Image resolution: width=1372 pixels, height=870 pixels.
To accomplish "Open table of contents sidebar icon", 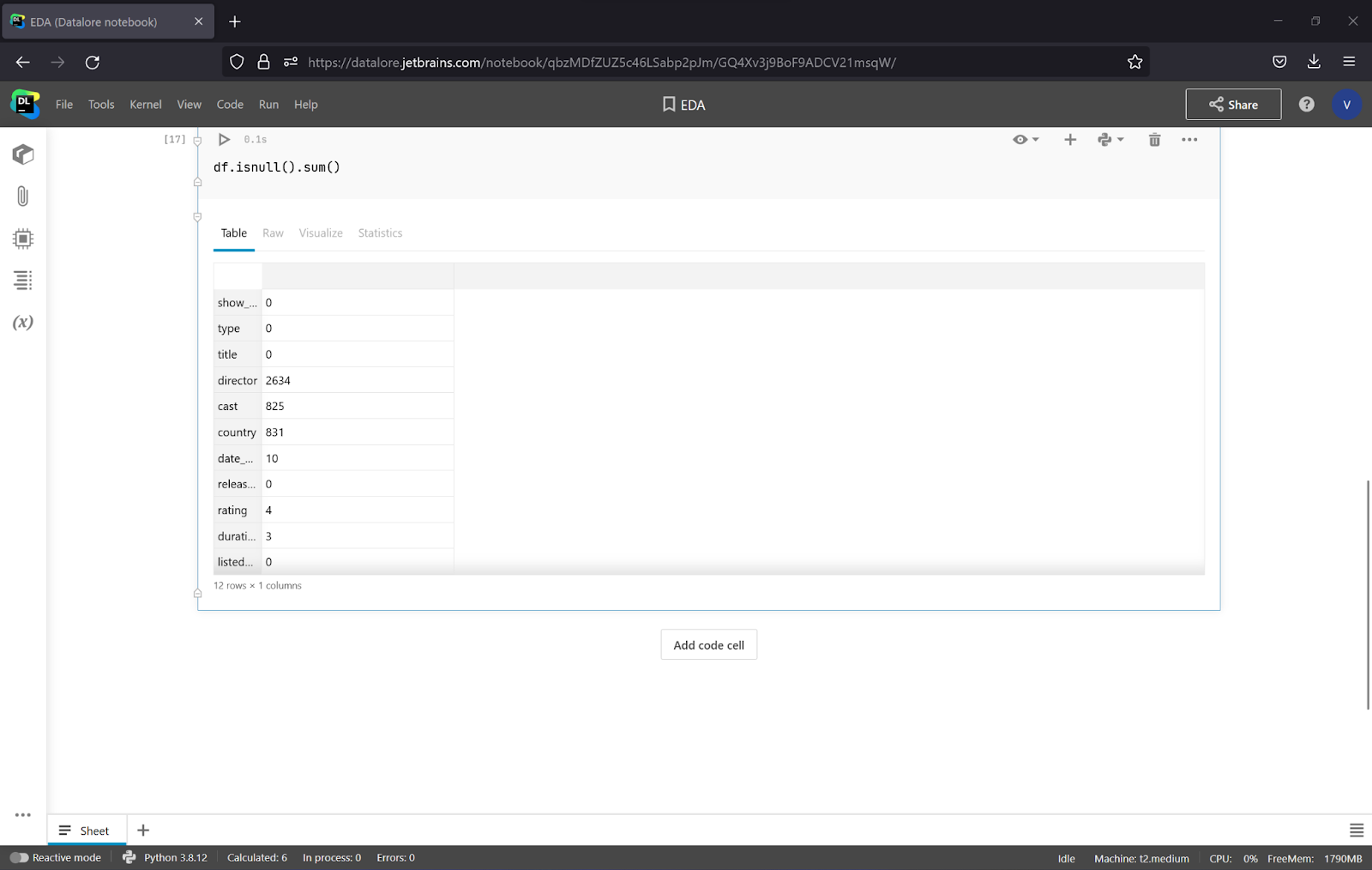I will (x=23, y=281).
